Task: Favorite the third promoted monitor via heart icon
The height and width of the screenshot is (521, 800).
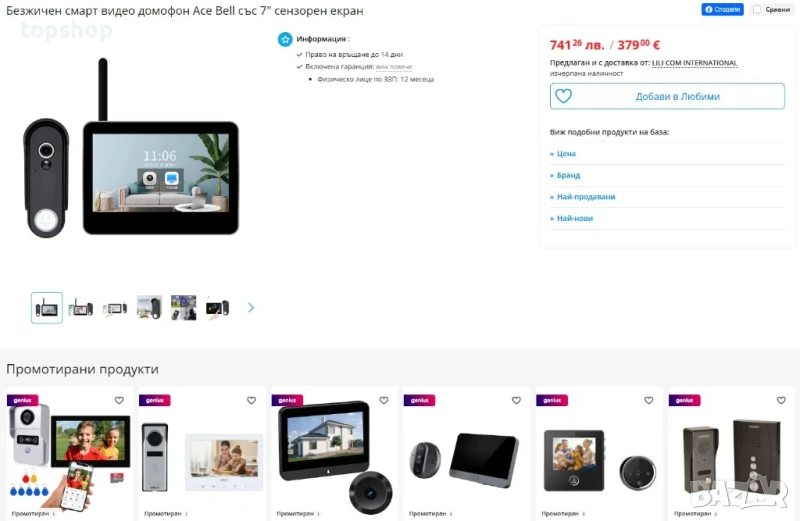Action: [384, 401]
